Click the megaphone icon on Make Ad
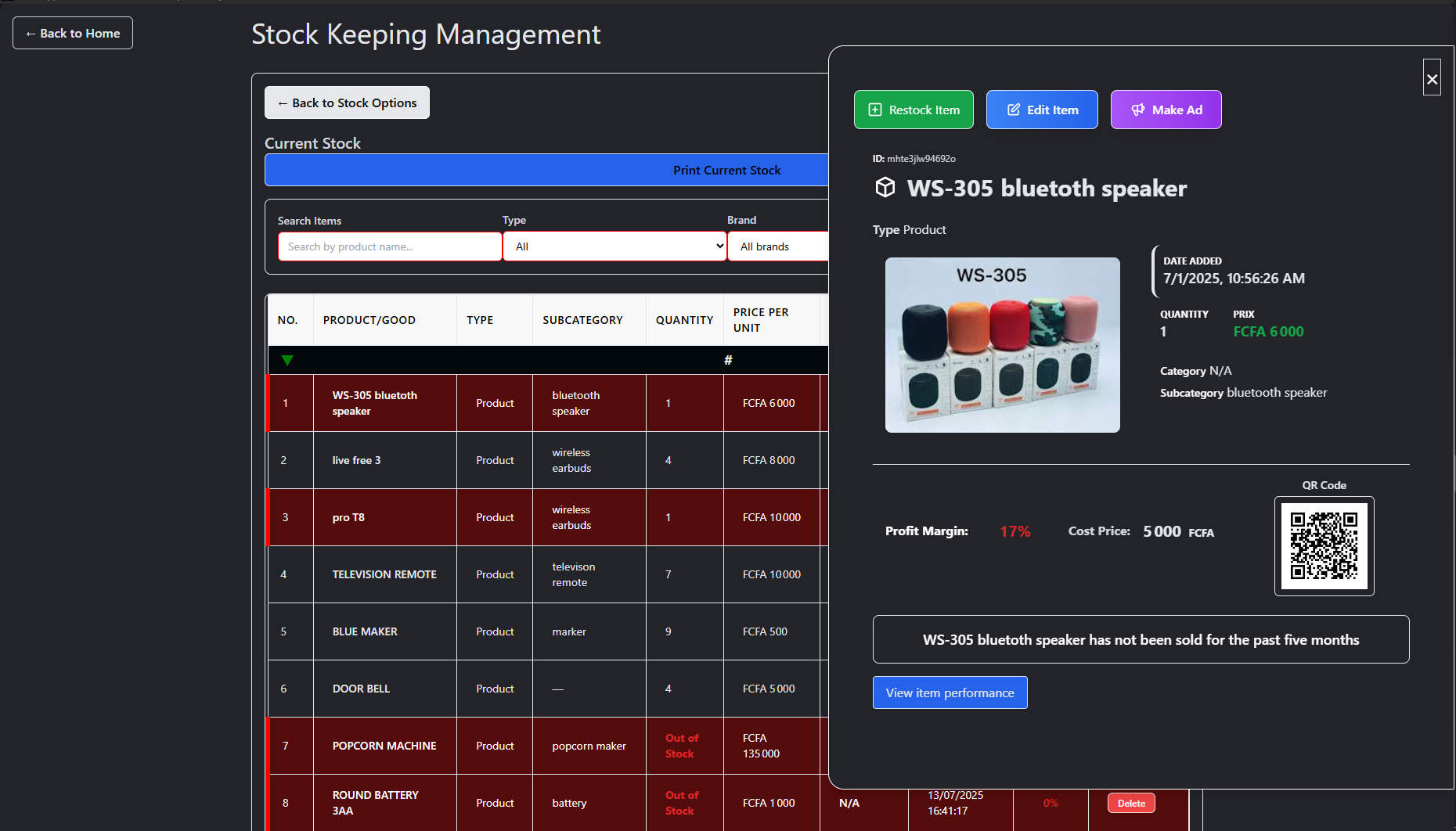Viewport: 1456px width, 831px height. pos(1138,110)
